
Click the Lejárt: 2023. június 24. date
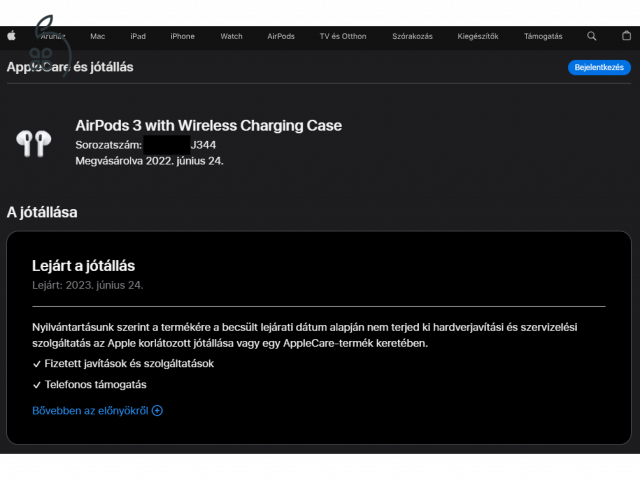(88, 285)
